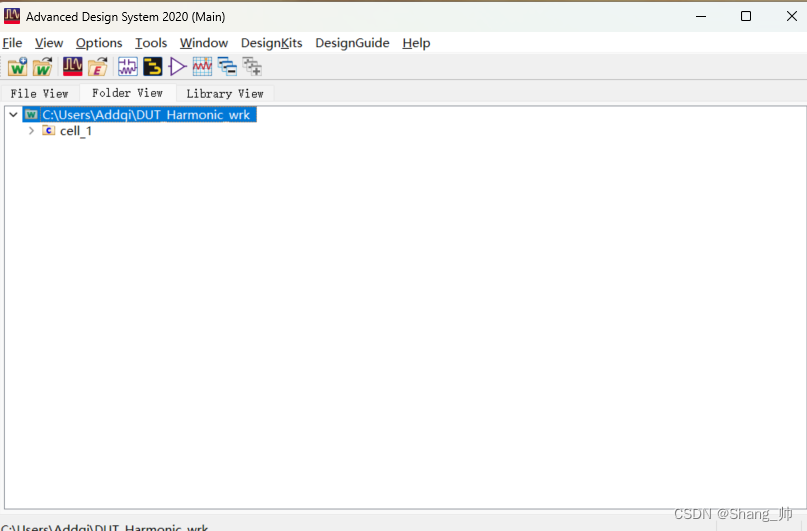Open the Tools menu
The image size is (807, 531).
[151, 43]
